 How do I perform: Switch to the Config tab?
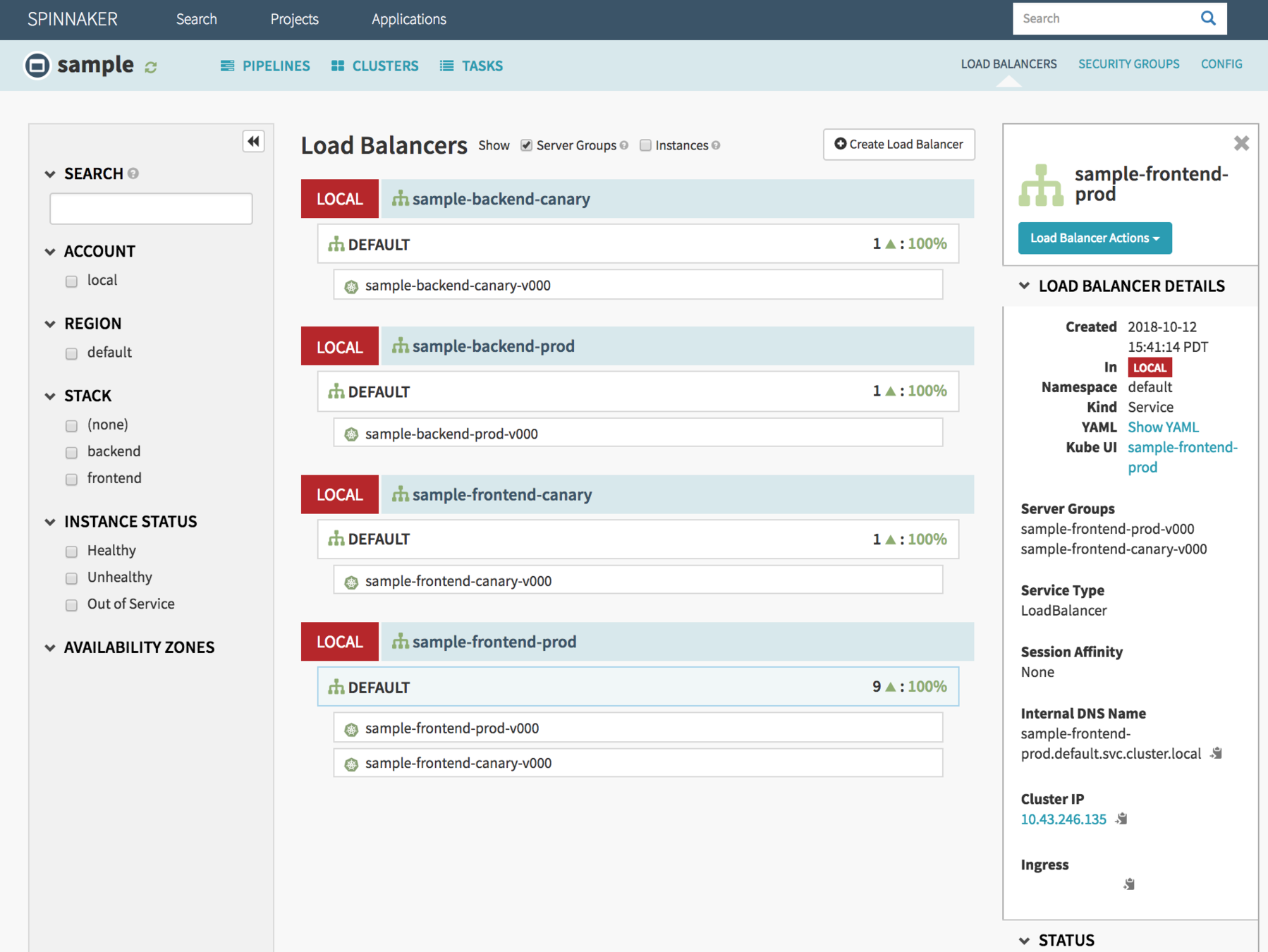[1221, 64]
